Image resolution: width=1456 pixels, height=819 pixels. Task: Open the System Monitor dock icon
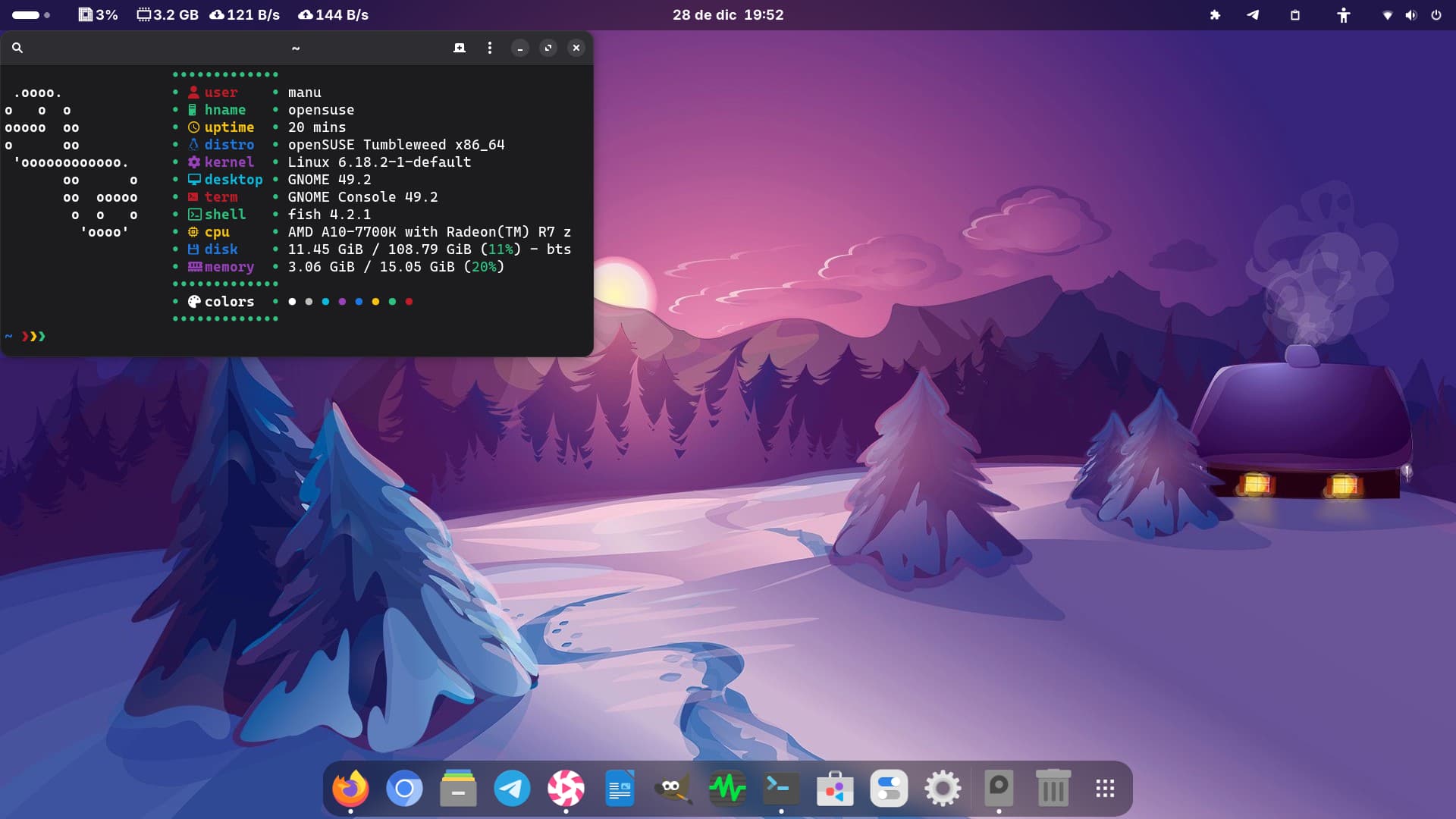coord(727,789)
